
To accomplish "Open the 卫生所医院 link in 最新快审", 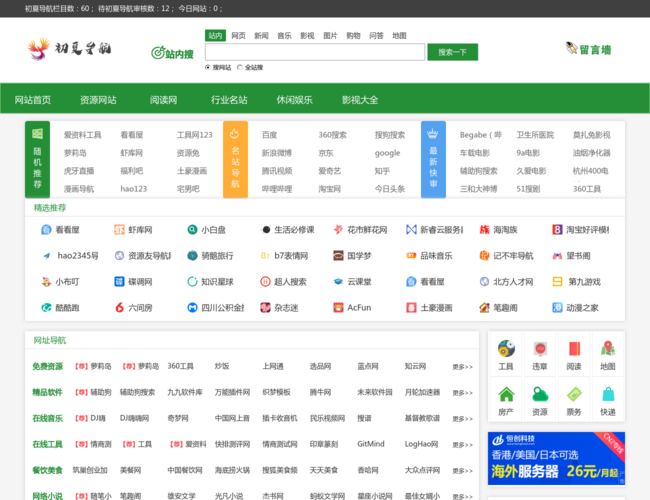I will click(x=535, y=135).
